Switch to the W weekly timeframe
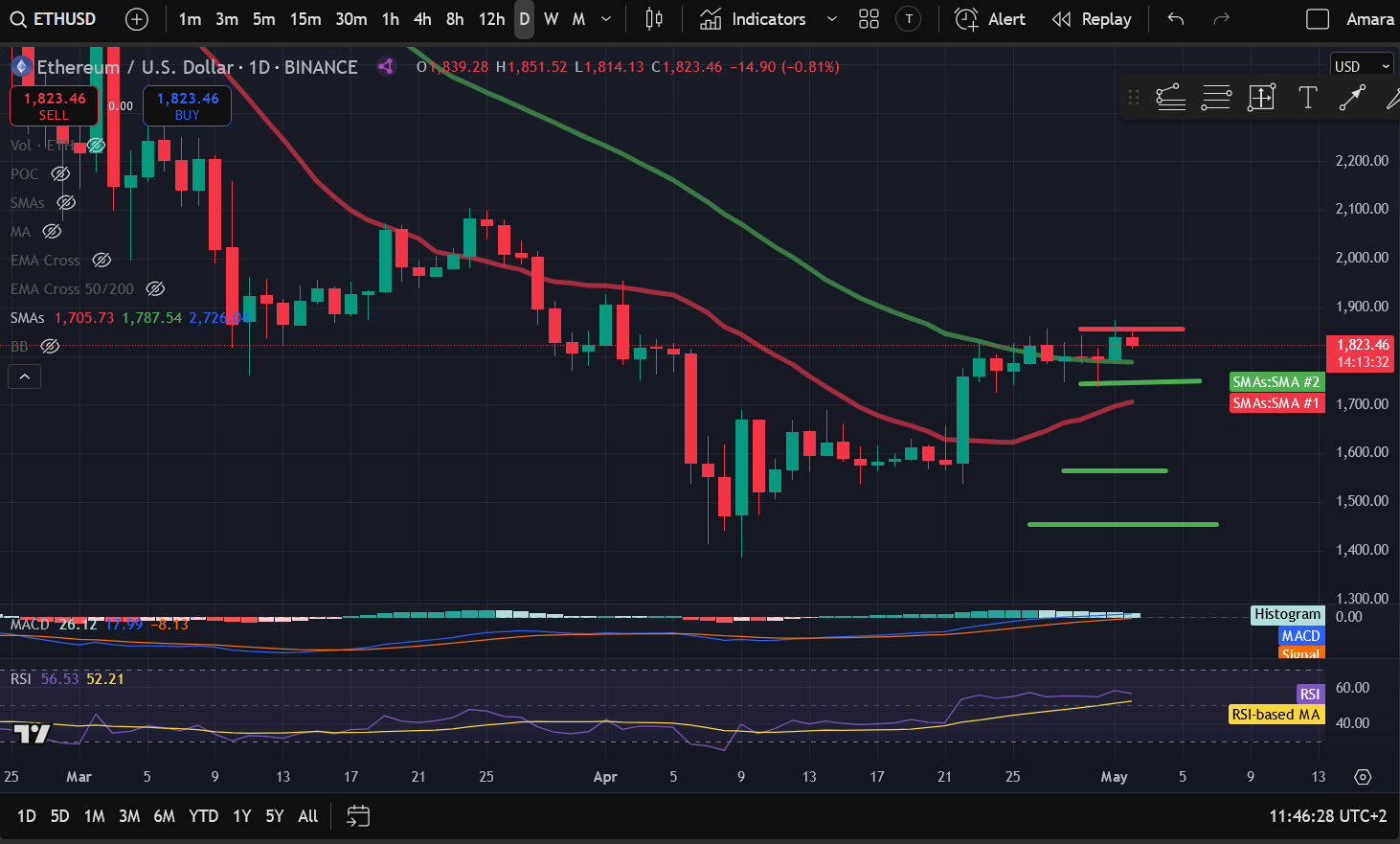1400x844 pixels. pyautogui.click(x=552, y=19)
